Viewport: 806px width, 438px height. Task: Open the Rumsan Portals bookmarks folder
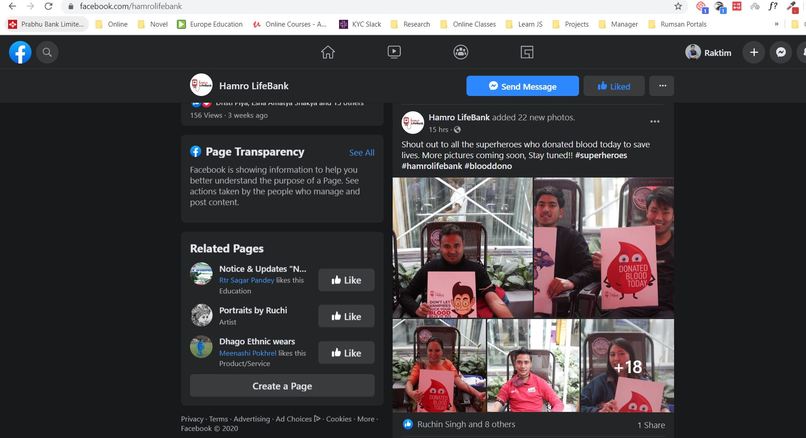coord(677,24)
